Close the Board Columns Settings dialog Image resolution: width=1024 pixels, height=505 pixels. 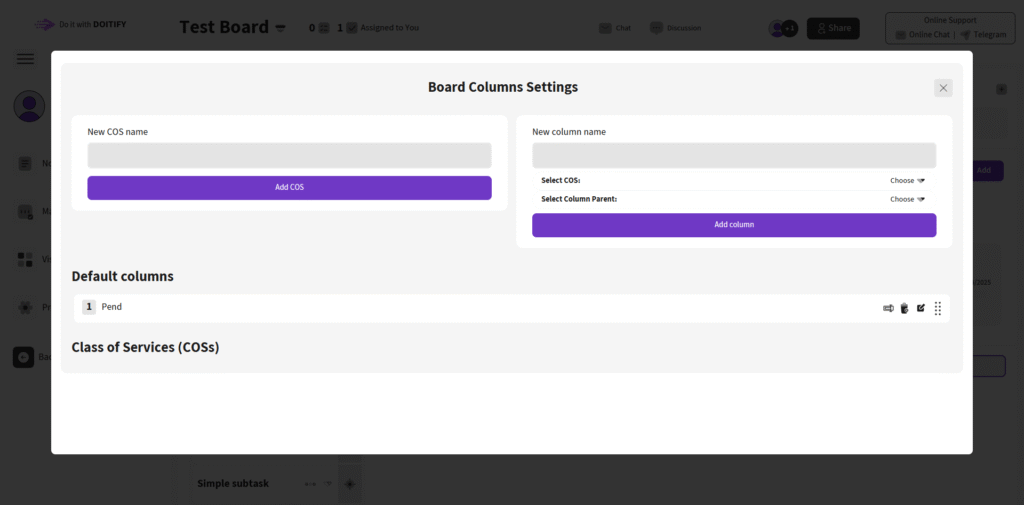coord(943,88)
